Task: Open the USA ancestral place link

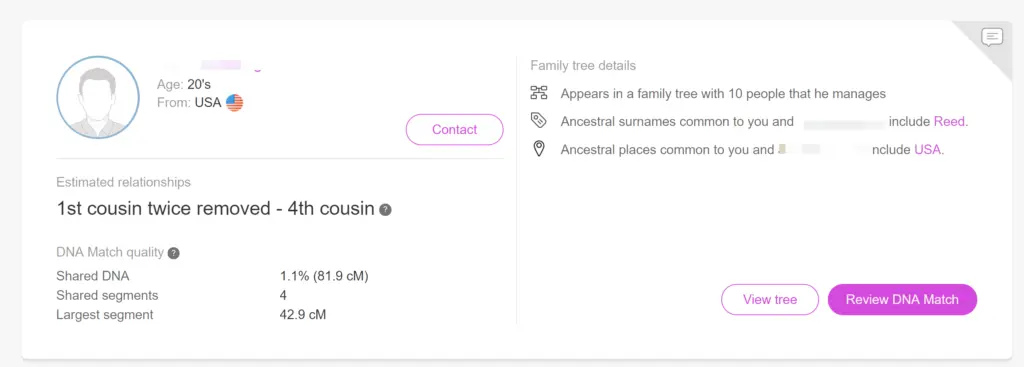Action: [929, 150]
